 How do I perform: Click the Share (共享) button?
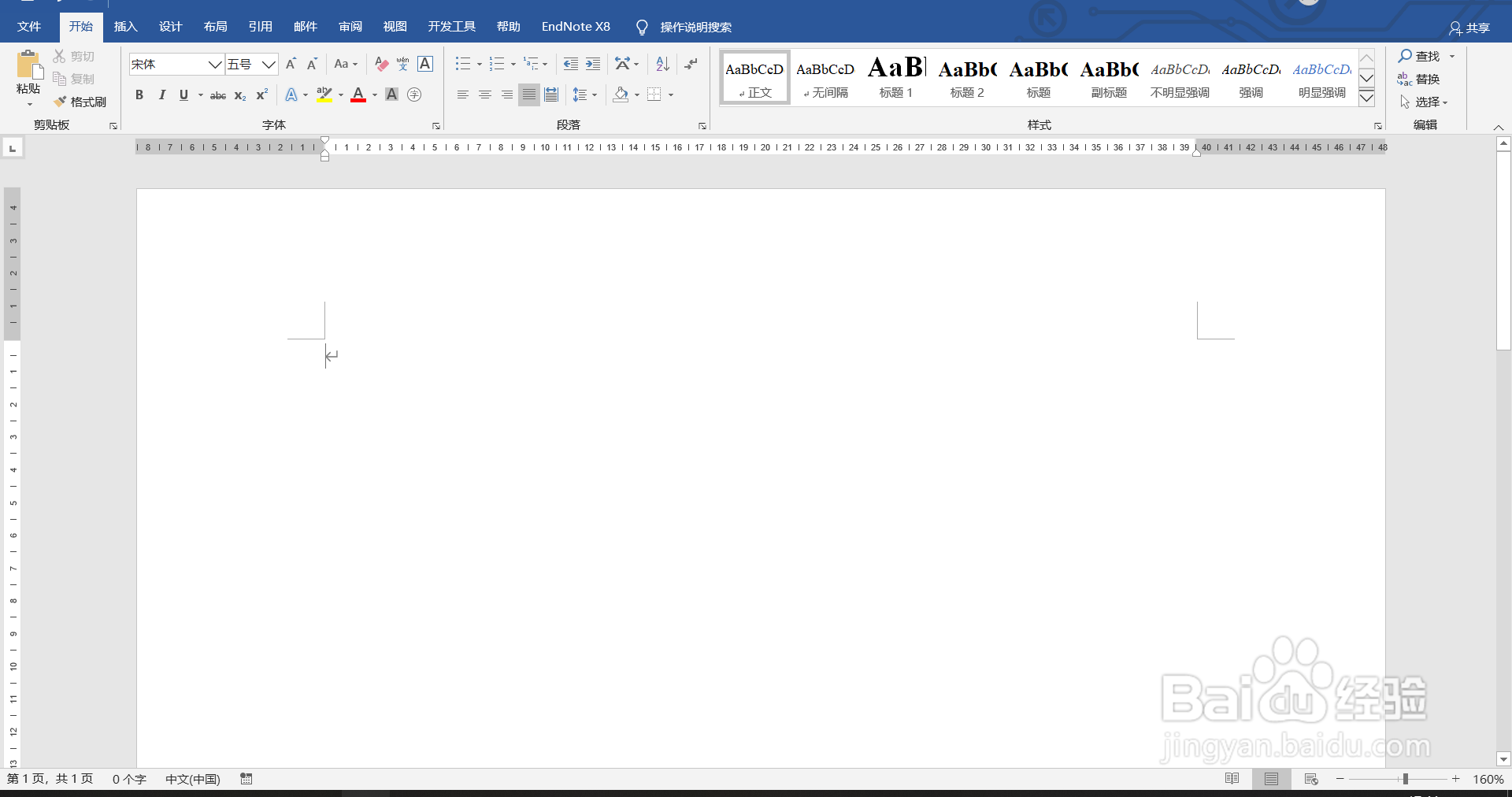click(1469, 28)
